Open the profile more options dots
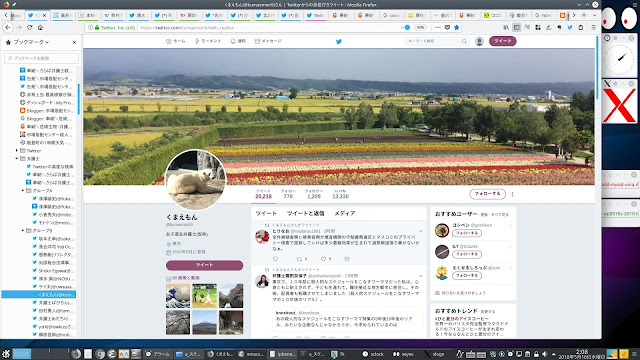 [512, 194]
